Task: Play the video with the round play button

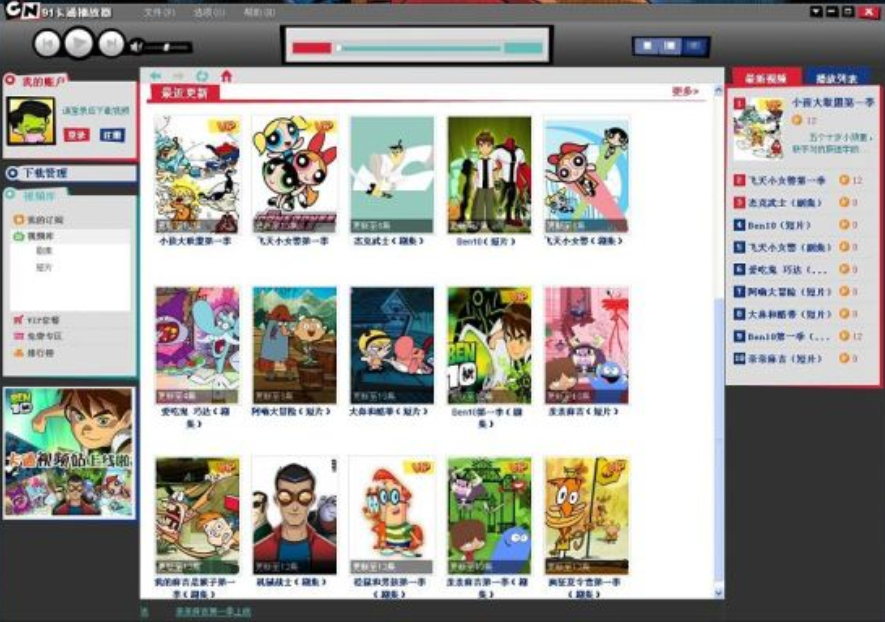Action: 78,42
